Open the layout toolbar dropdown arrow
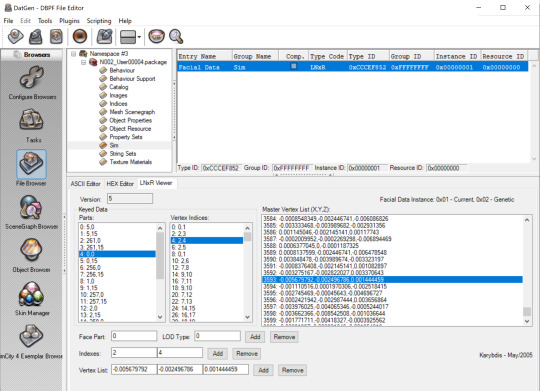 pos(139,37)
